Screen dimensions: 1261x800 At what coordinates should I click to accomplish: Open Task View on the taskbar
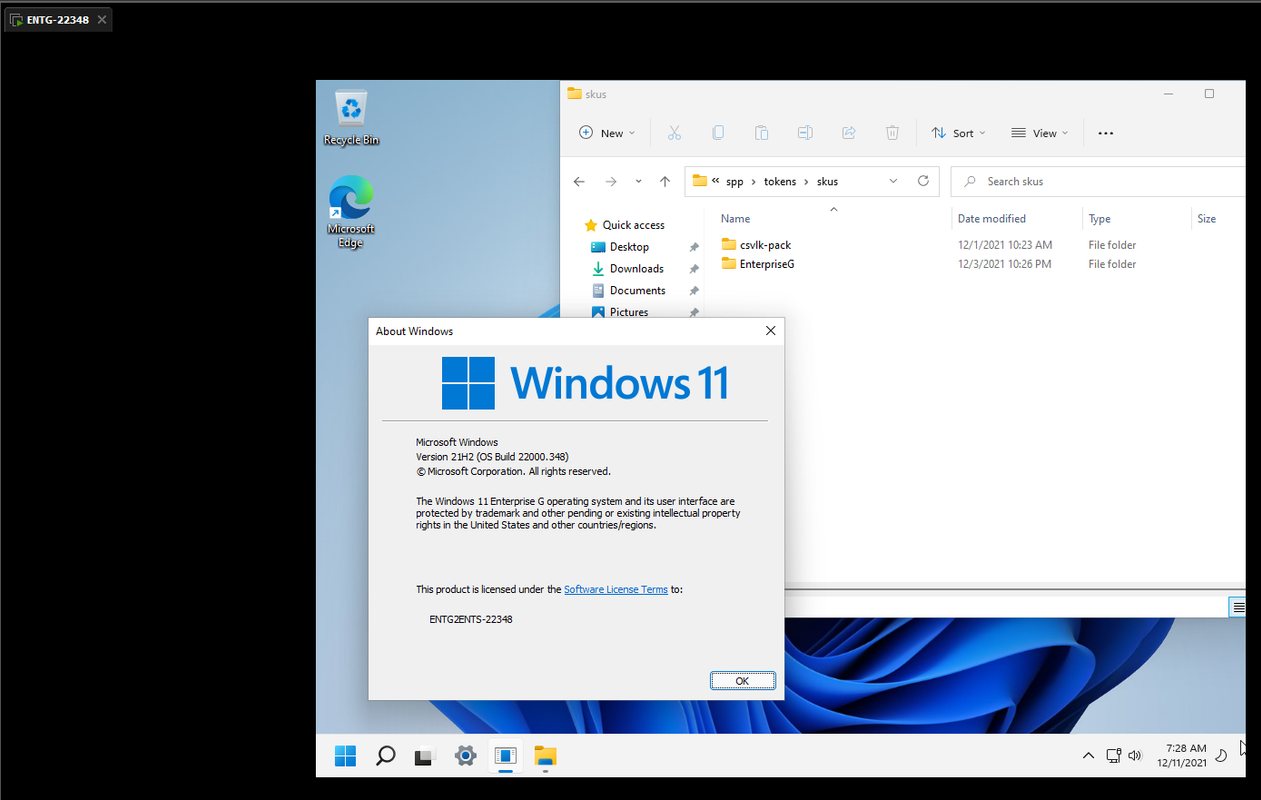coord(424,757)
